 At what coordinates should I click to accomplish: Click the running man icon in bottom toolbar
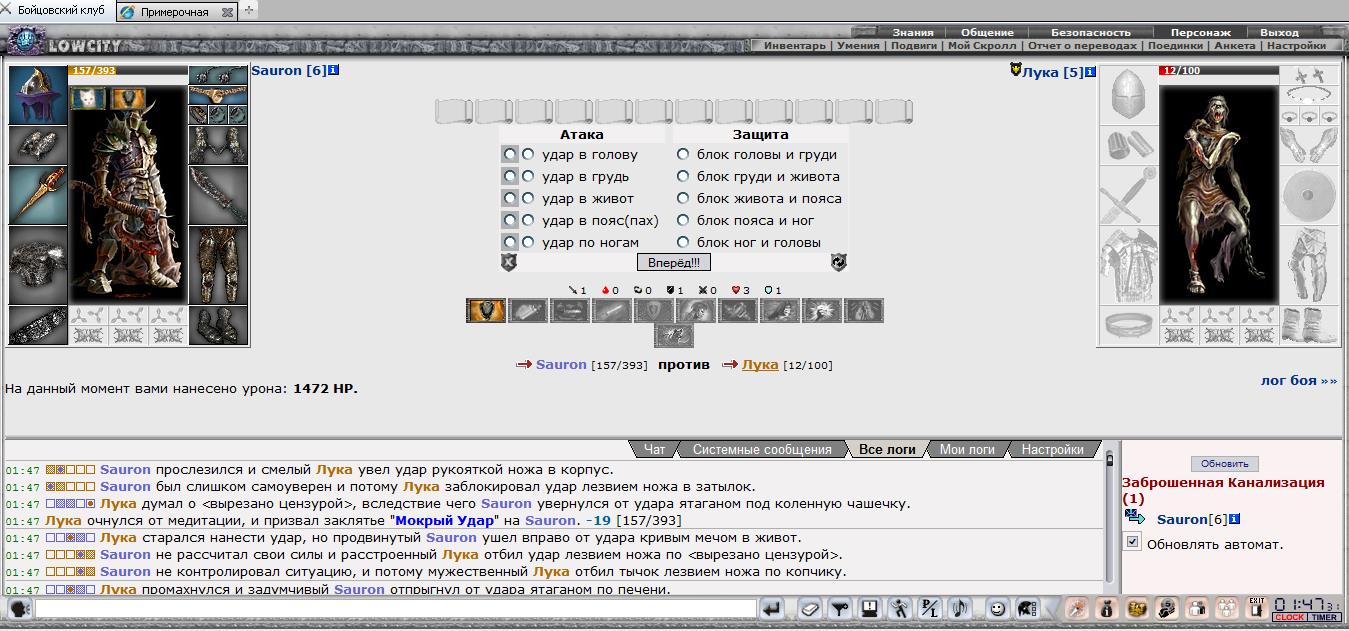900,608
